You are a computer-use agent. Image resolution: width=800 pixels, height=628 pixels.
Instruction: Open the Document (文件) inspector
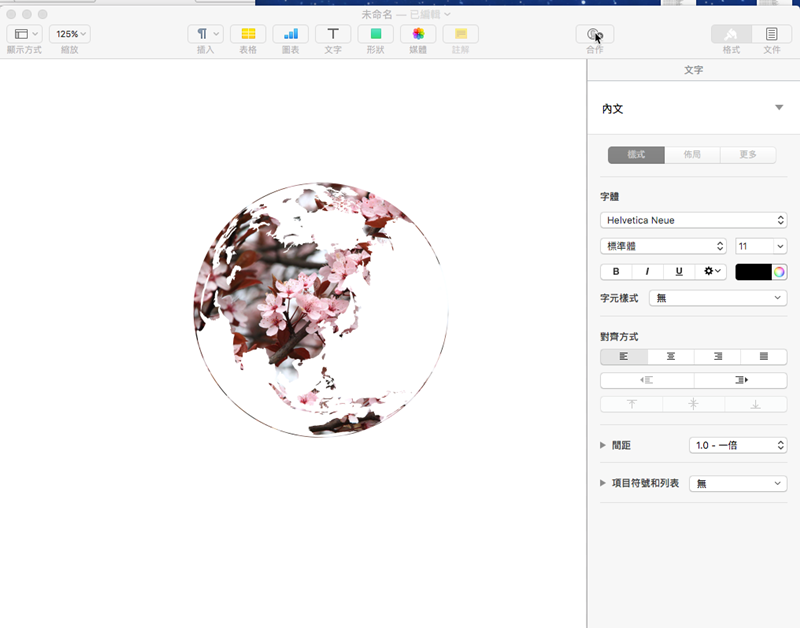coord(771,34)
